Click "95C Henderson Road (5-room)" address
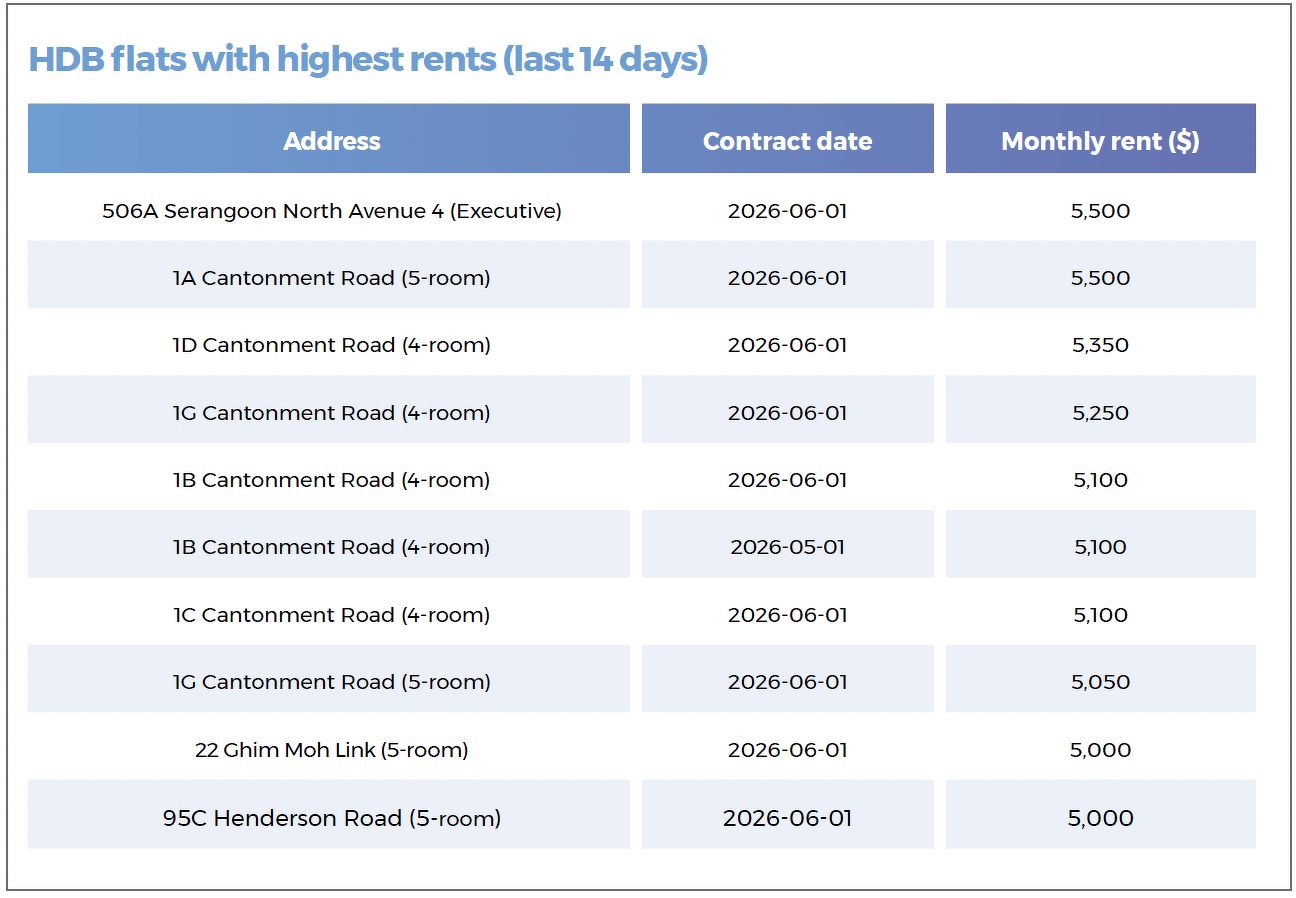Viewport: 1296px width, 898px height. click(332, 818)
